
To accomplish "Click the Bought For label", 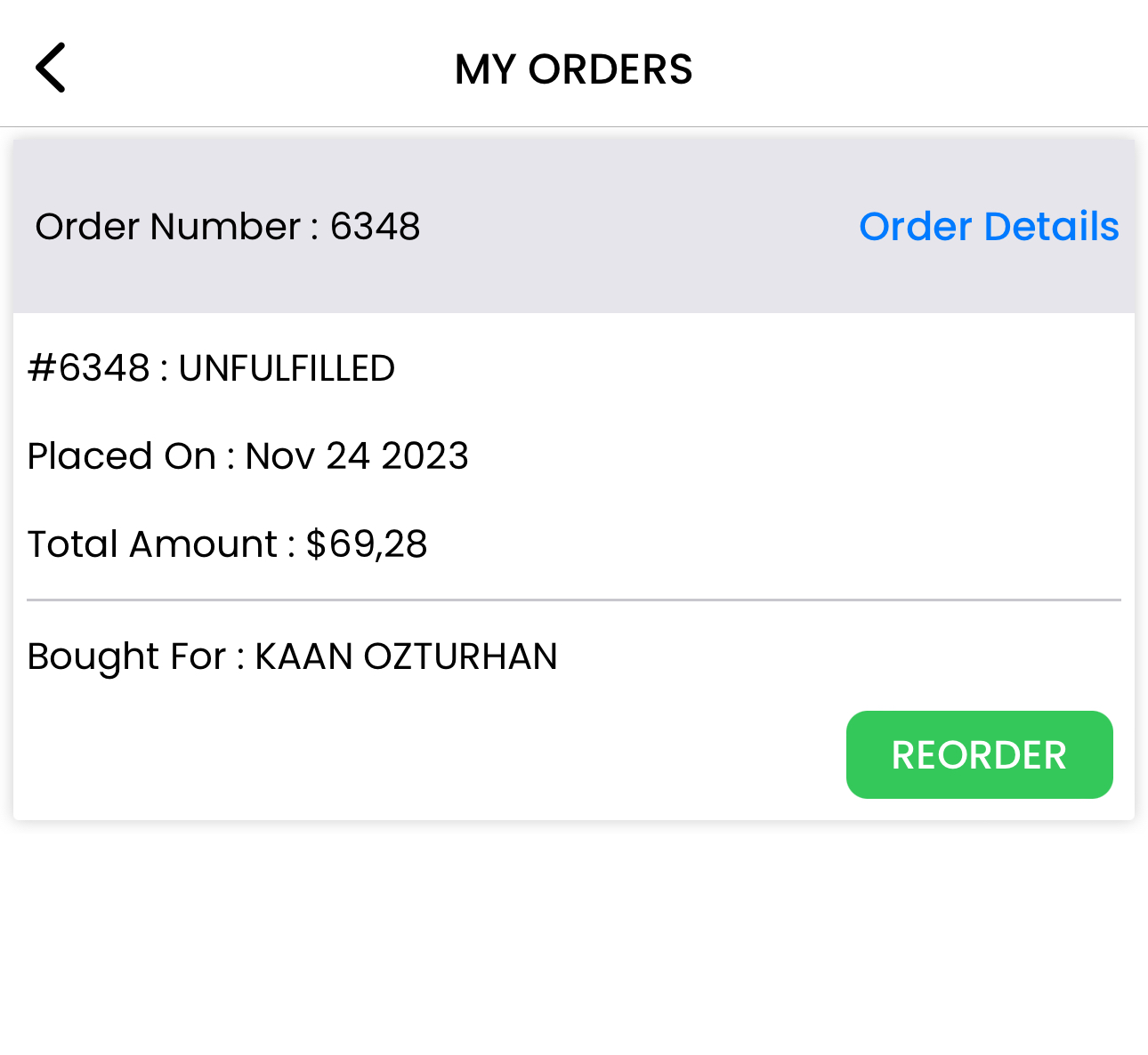I will [126, 656].
